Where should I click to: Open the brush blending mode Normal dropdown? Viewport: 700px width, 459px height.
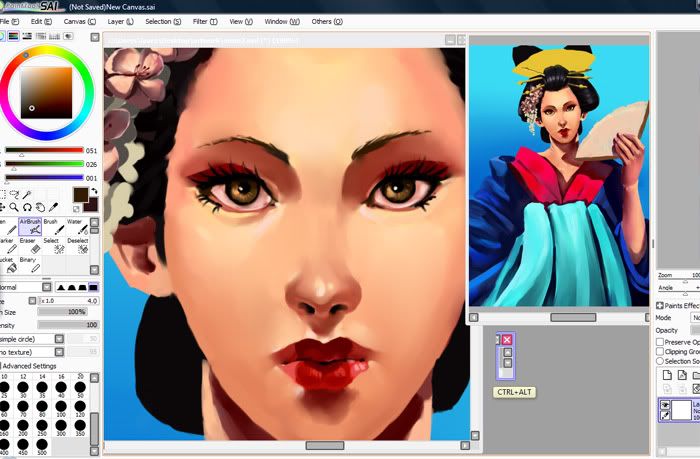[47, 287]
